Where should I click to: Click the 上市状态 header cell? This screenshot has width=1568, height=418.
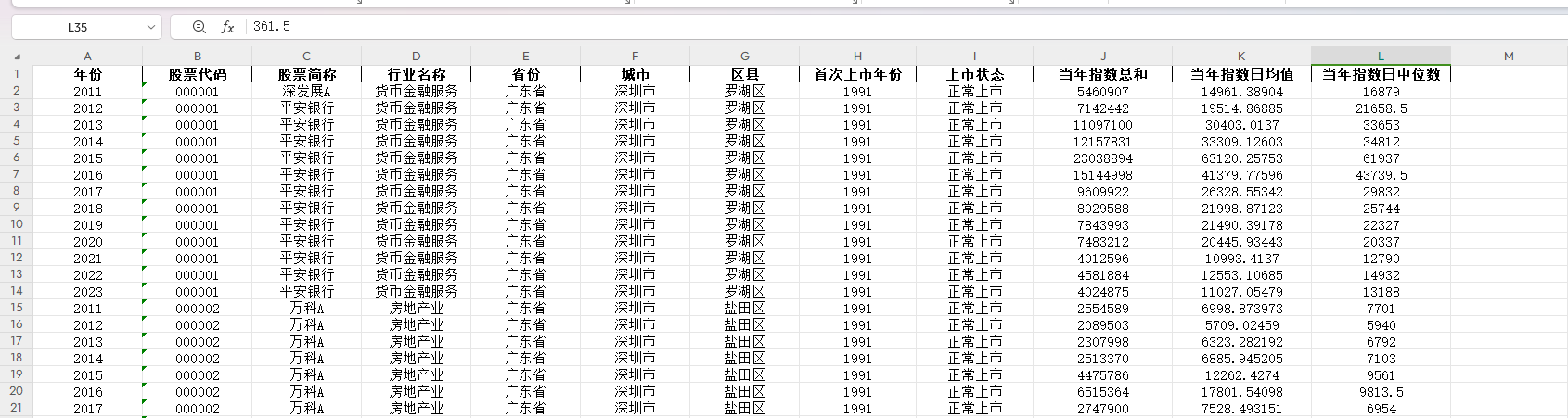pyautogui.click(x=975, y=74)
